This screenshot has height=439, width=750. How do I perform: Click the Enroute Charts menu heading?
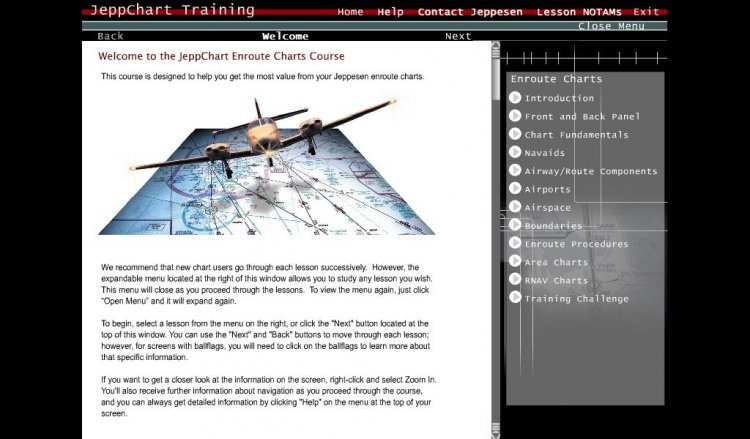tap(556, 79)
